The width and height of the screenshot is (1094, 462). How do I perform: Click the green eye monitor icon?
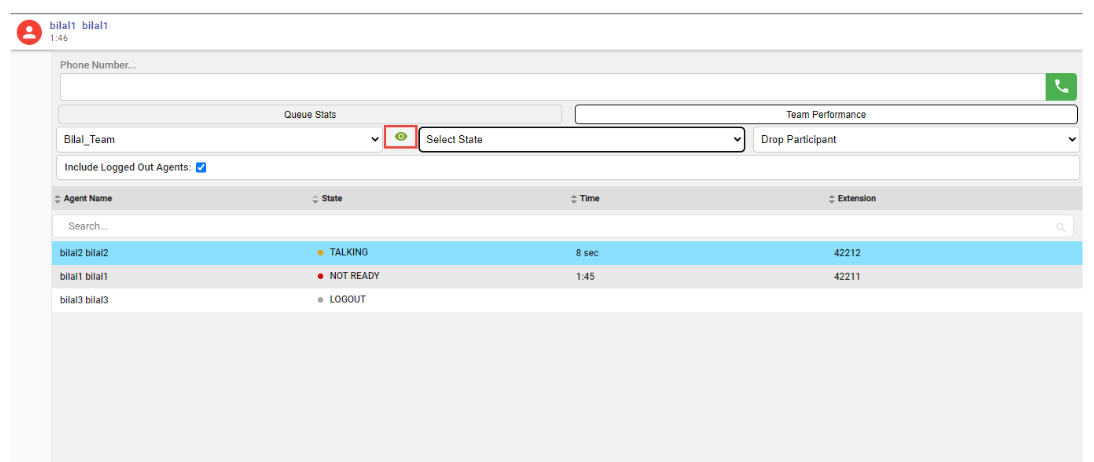pyautogui.click(x=401, y=137)
